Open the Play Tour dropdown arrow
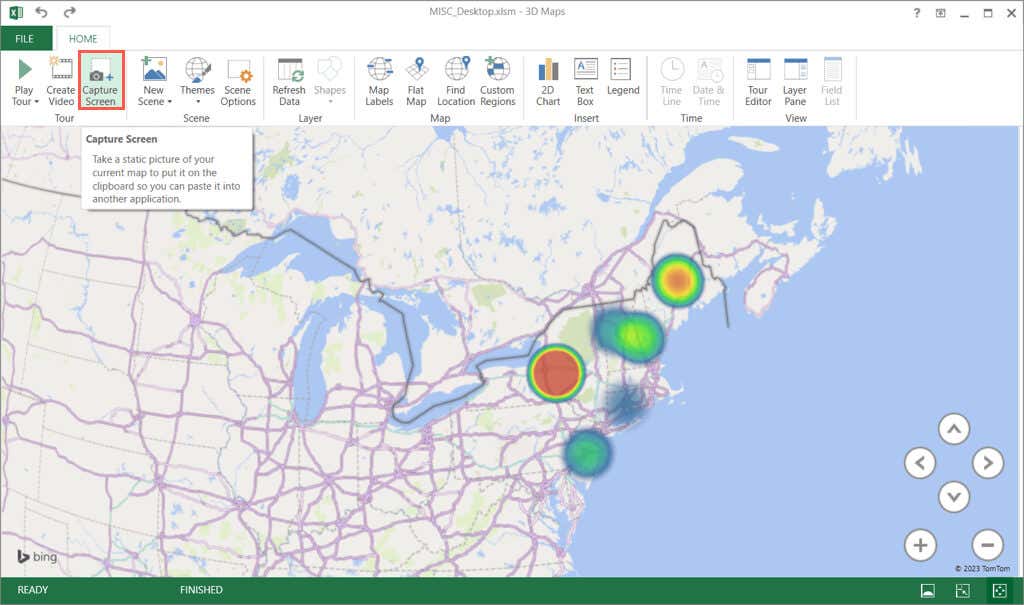1024x605 pixels. click(x=37, y=102)
